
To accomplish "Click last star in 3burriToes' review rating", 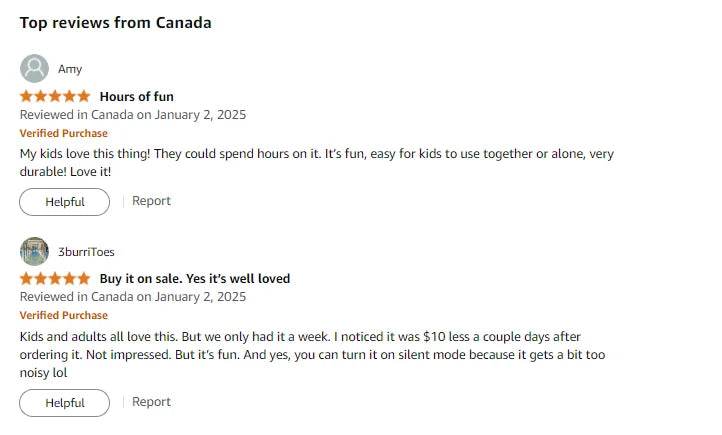I will [x=84, y=278].
